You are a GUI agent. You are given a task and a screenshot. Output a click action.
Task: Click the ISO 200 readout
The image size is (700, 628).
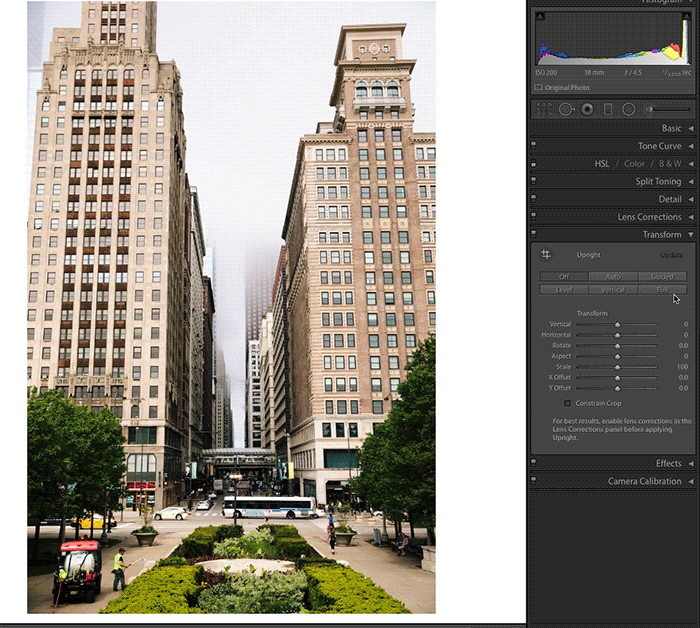click(x=546, y=72)
